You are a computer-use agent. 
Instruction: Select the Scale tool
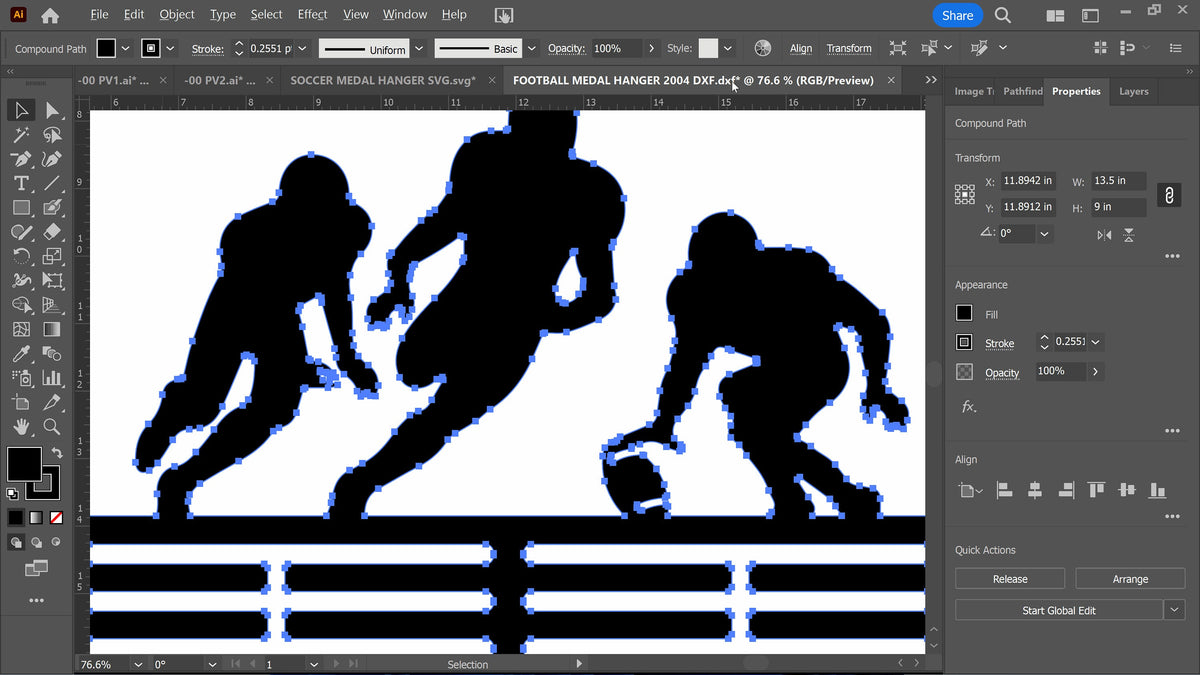click(52, 256)
